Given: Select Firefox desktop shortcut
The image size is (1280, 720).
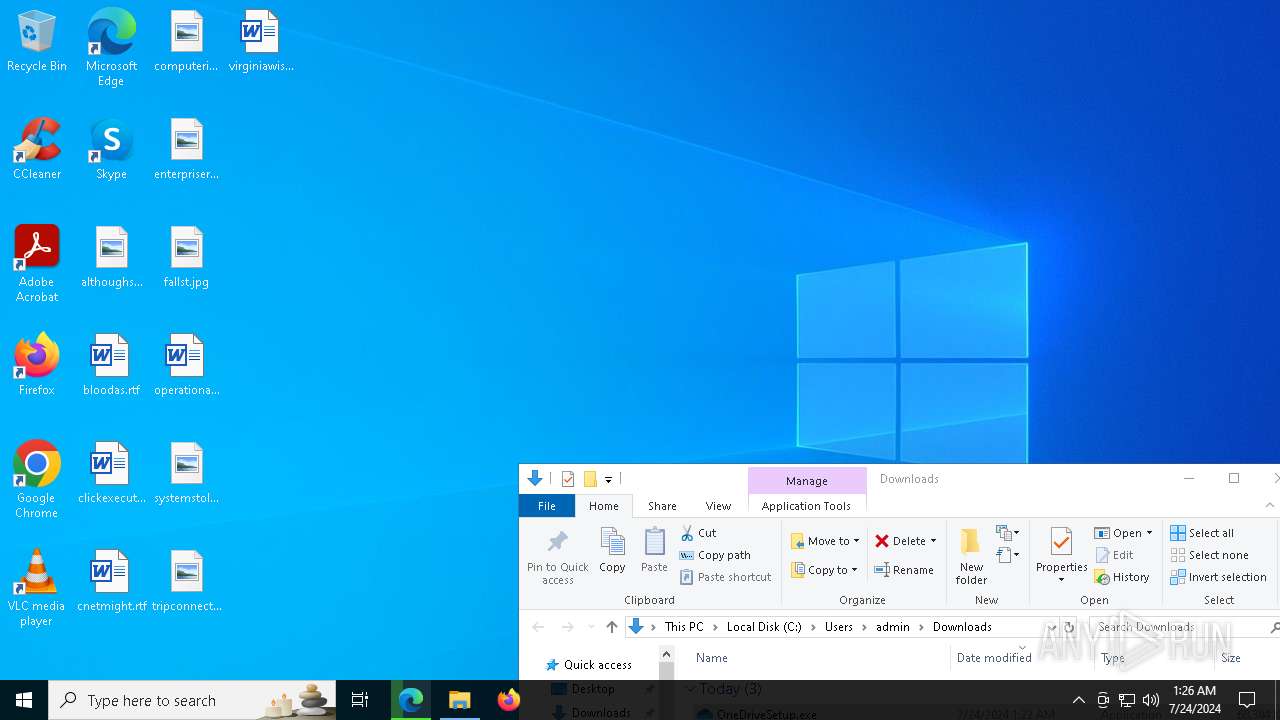Looking at the screenshot, I should pos(37,366).
